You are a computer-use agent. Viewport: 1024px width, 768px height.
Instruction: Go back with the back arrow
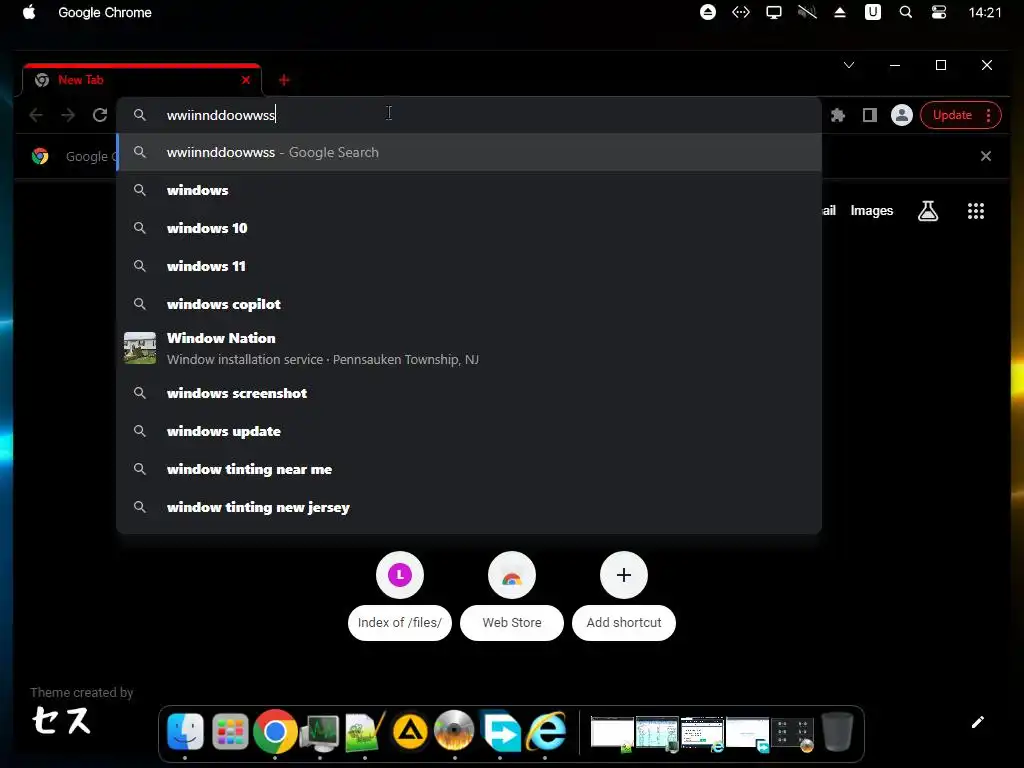(x=36, y=115)
